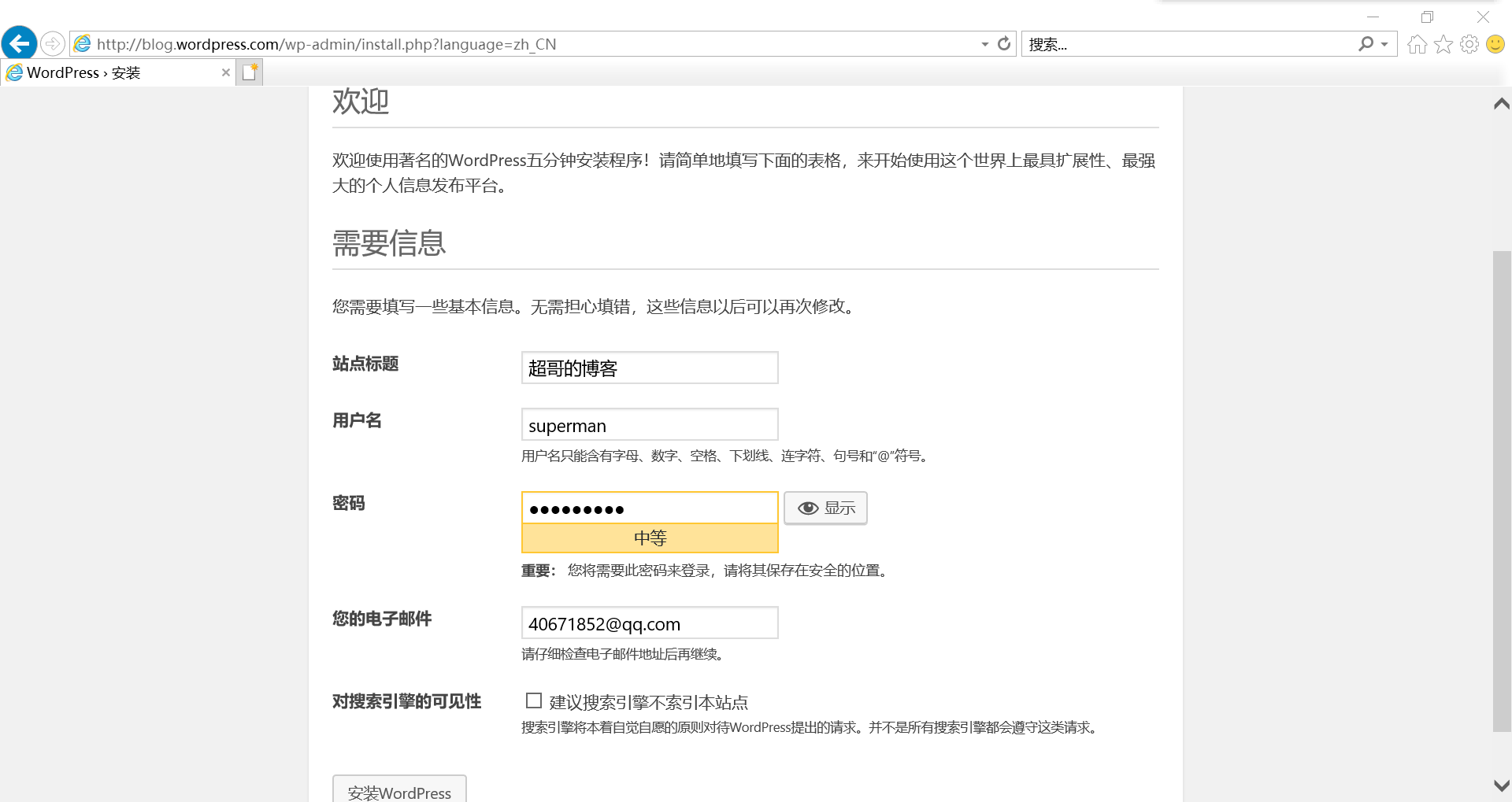
Task: Go back using the browser back arrow
Action: [20, 43]
